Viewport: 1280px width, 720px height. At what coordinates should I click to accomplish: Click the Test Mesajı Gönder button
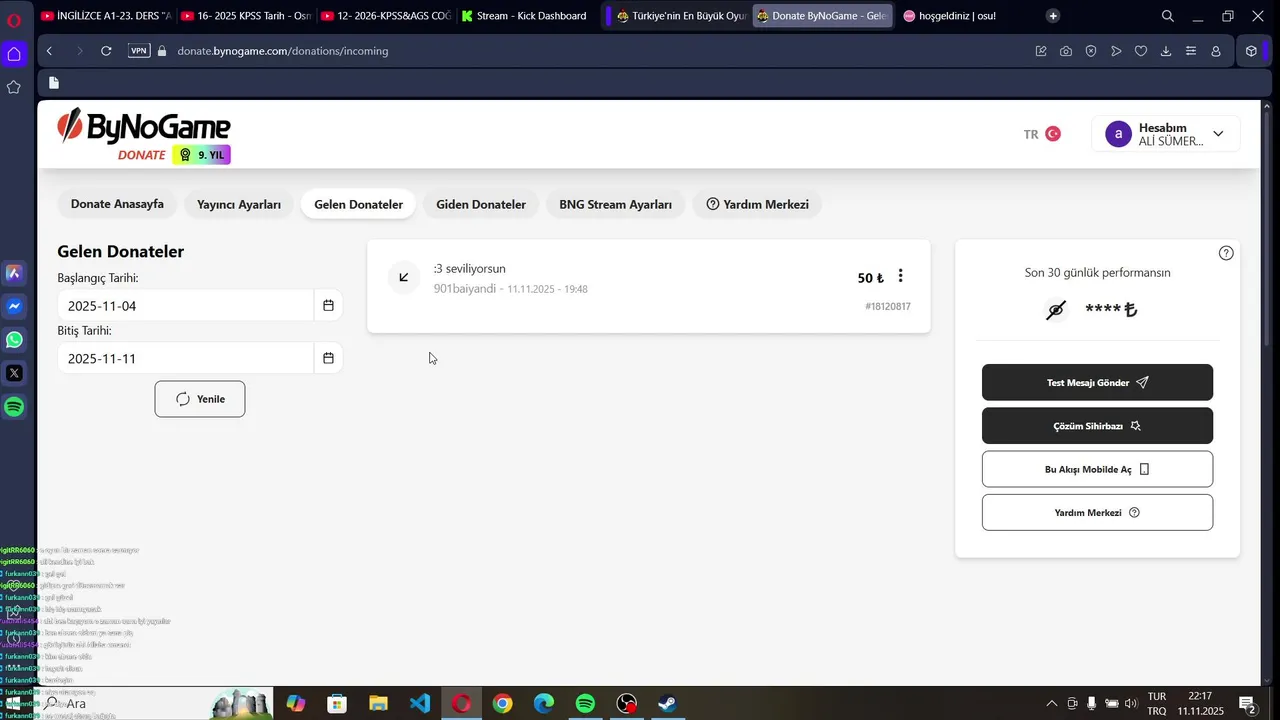[x=1097, y=382]
